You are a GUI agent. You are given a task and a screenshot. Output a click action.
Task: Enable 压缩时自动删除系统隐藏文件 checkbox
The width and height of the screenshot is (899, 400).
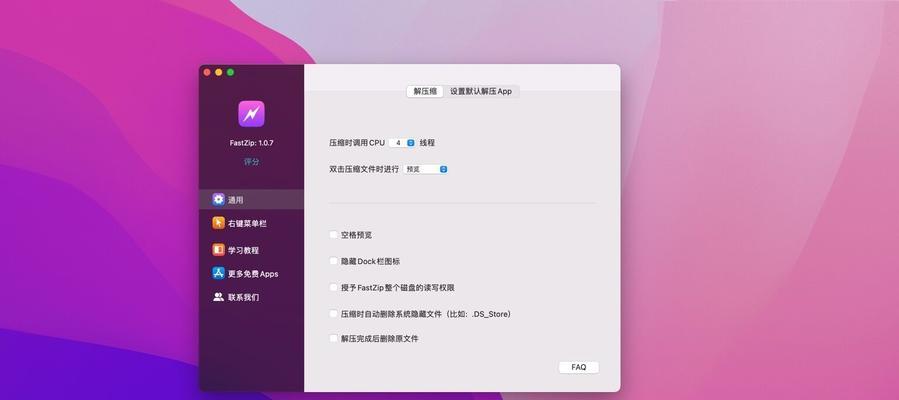(x=333, y=313)
